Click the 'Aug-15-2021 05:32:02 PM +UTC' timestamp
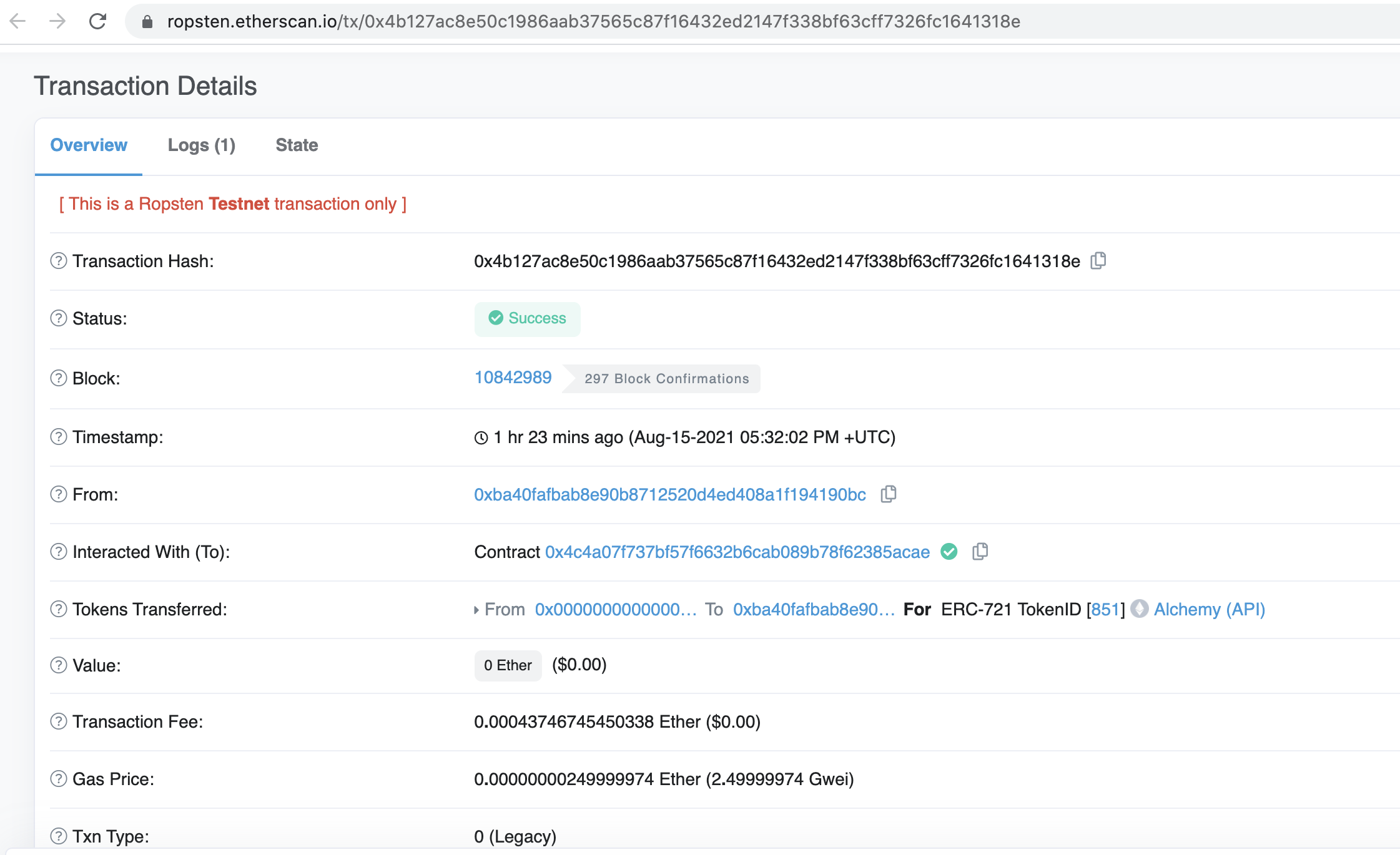The height and width of the screenshot is (855, 1400). pos(762,437)
